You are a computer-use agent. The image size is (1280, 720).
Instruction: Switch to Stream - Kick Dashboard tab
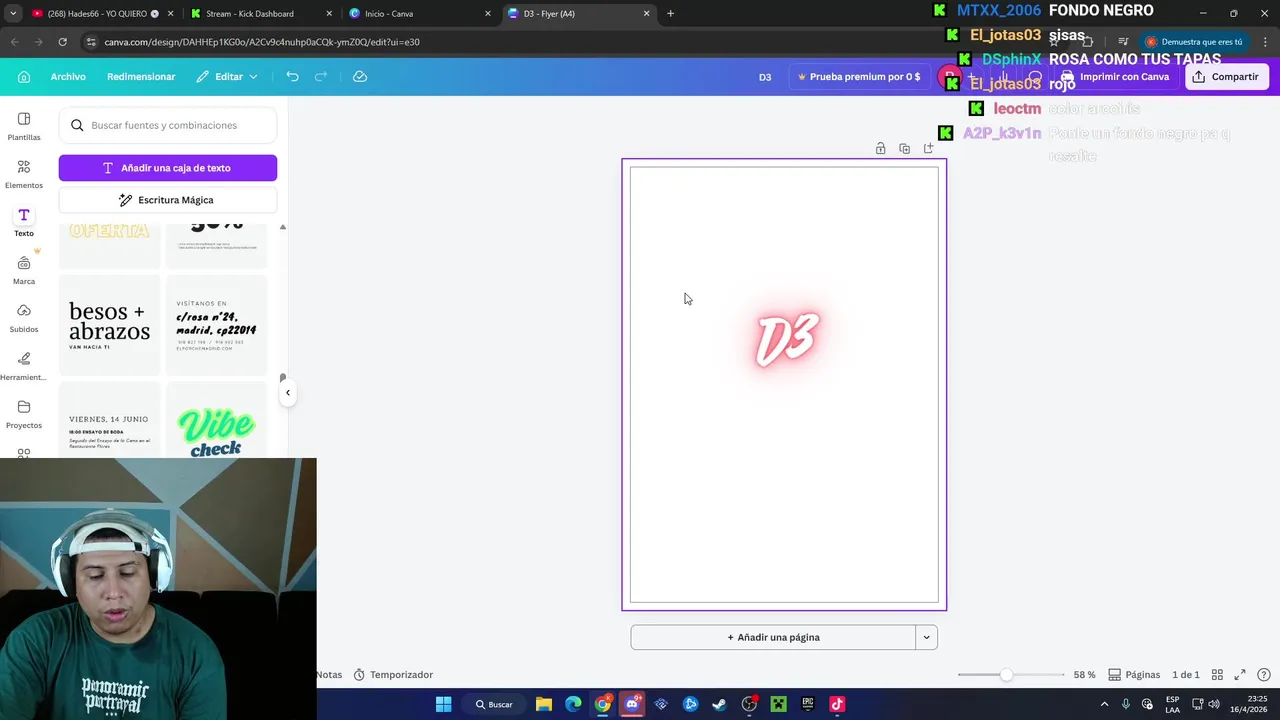[x=258, y=14]
